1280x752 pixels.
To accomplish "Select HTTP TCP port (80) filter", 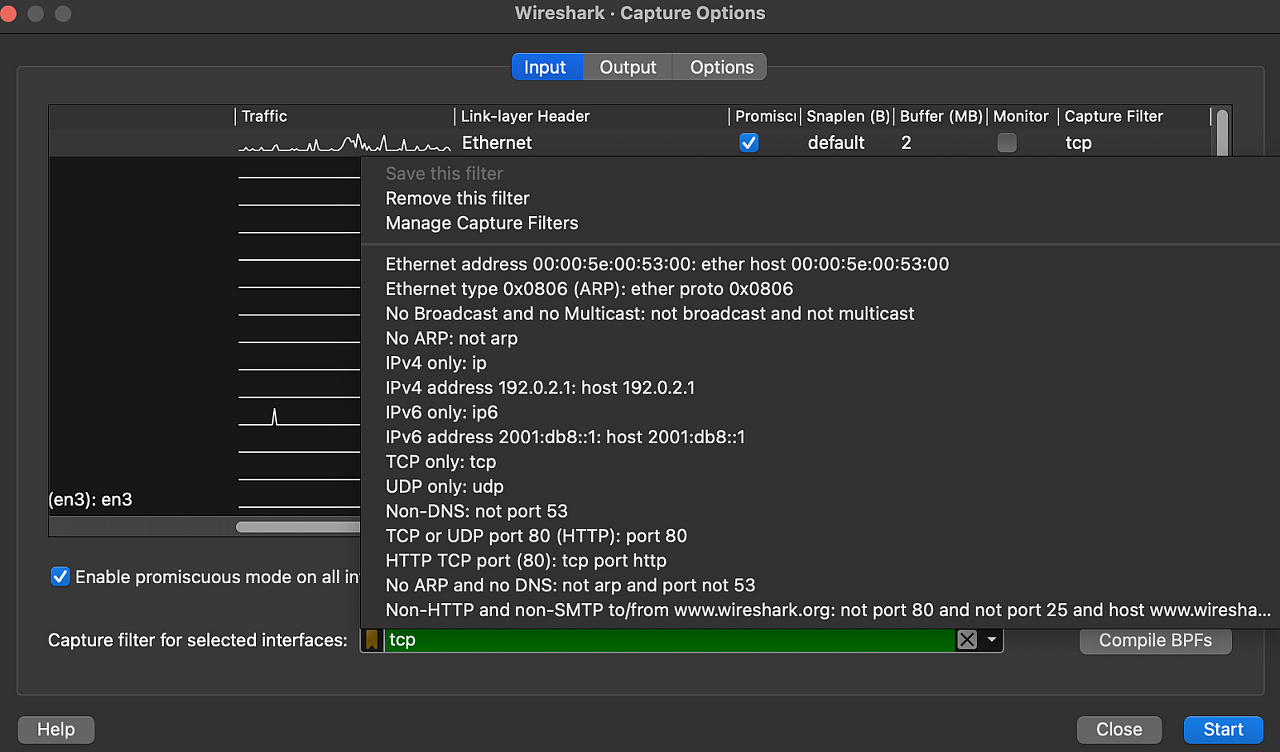I will click(x=526, y=561).
